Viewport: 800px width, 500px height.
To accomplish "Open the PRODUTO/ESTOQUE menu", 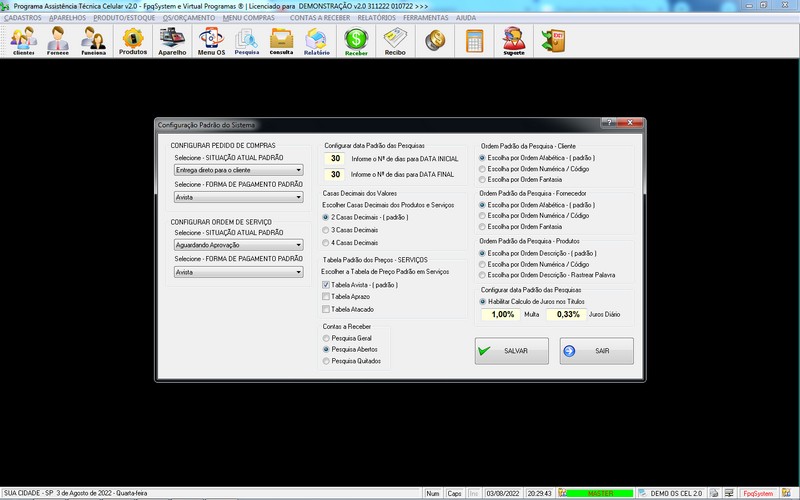I will 124,18.
